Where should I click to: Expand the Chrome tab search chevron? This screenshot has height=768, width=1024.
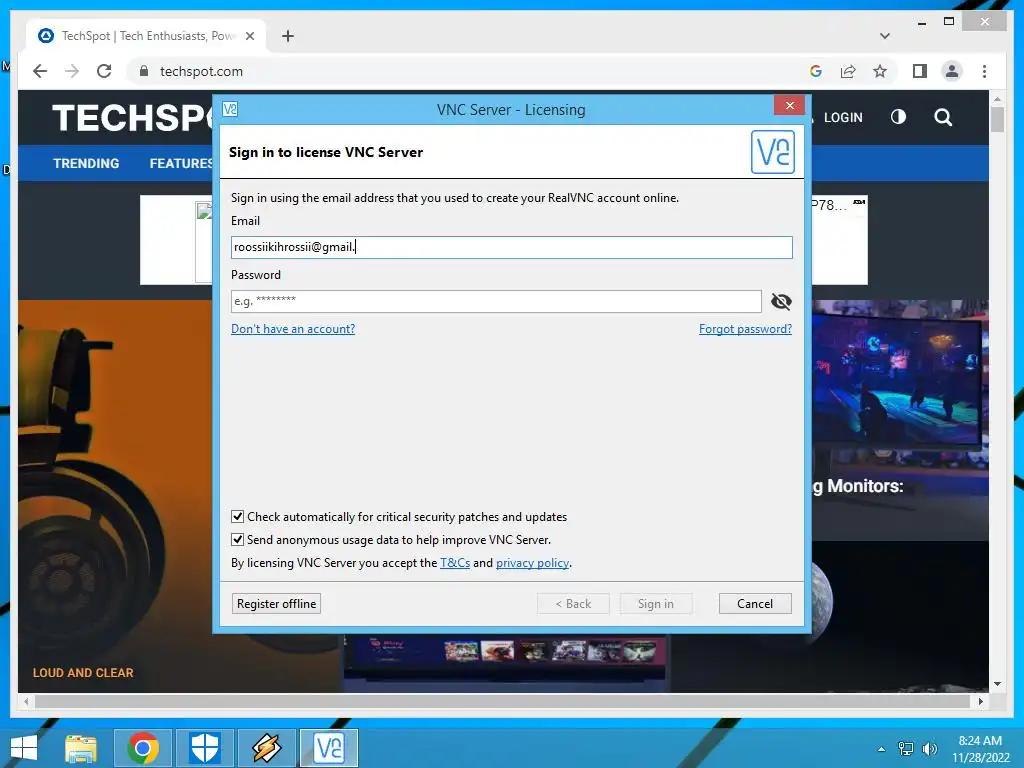(885, 36)
